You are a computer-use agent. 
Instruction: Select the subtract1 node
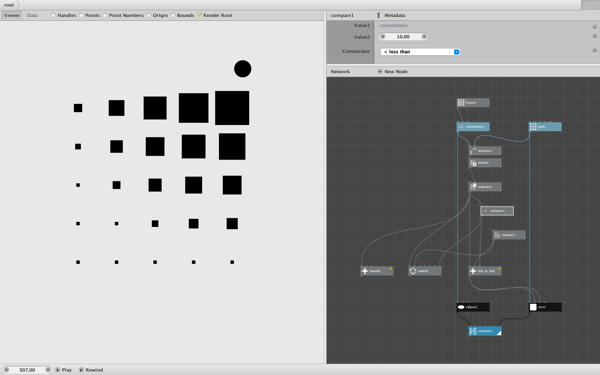click(x=485, y=187)
